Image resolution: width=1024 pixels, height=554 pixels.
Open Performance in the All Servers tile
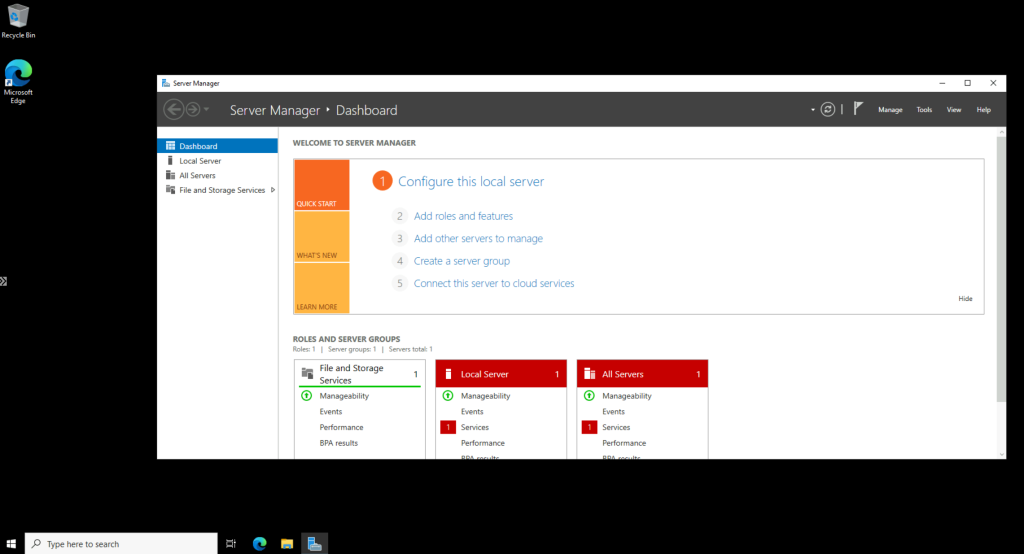coord(624,443)
